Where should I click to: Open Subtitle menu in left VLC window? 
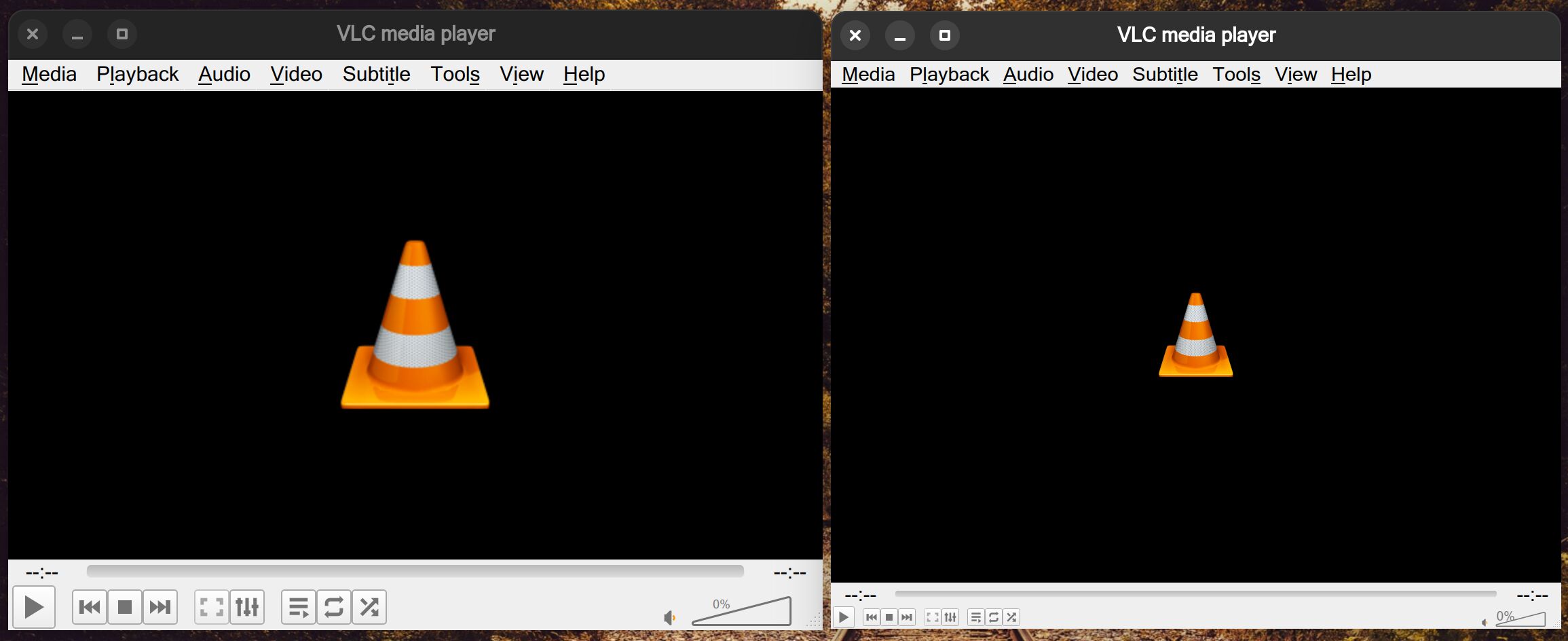376,74
